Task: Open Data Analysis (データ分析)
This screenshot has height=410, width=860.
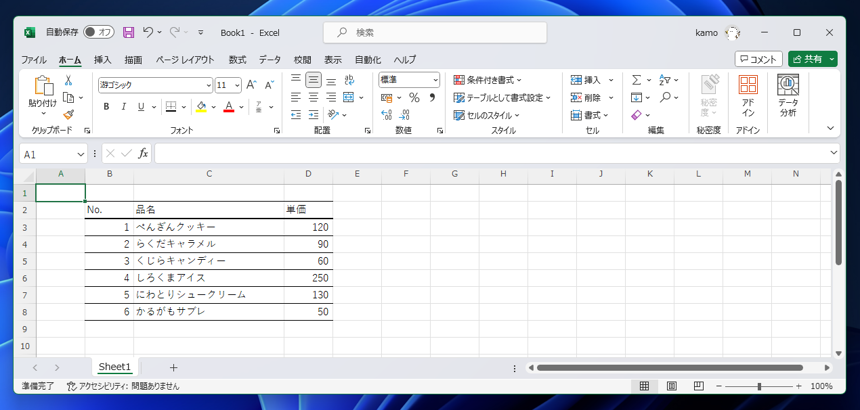Action: [788, 96]
